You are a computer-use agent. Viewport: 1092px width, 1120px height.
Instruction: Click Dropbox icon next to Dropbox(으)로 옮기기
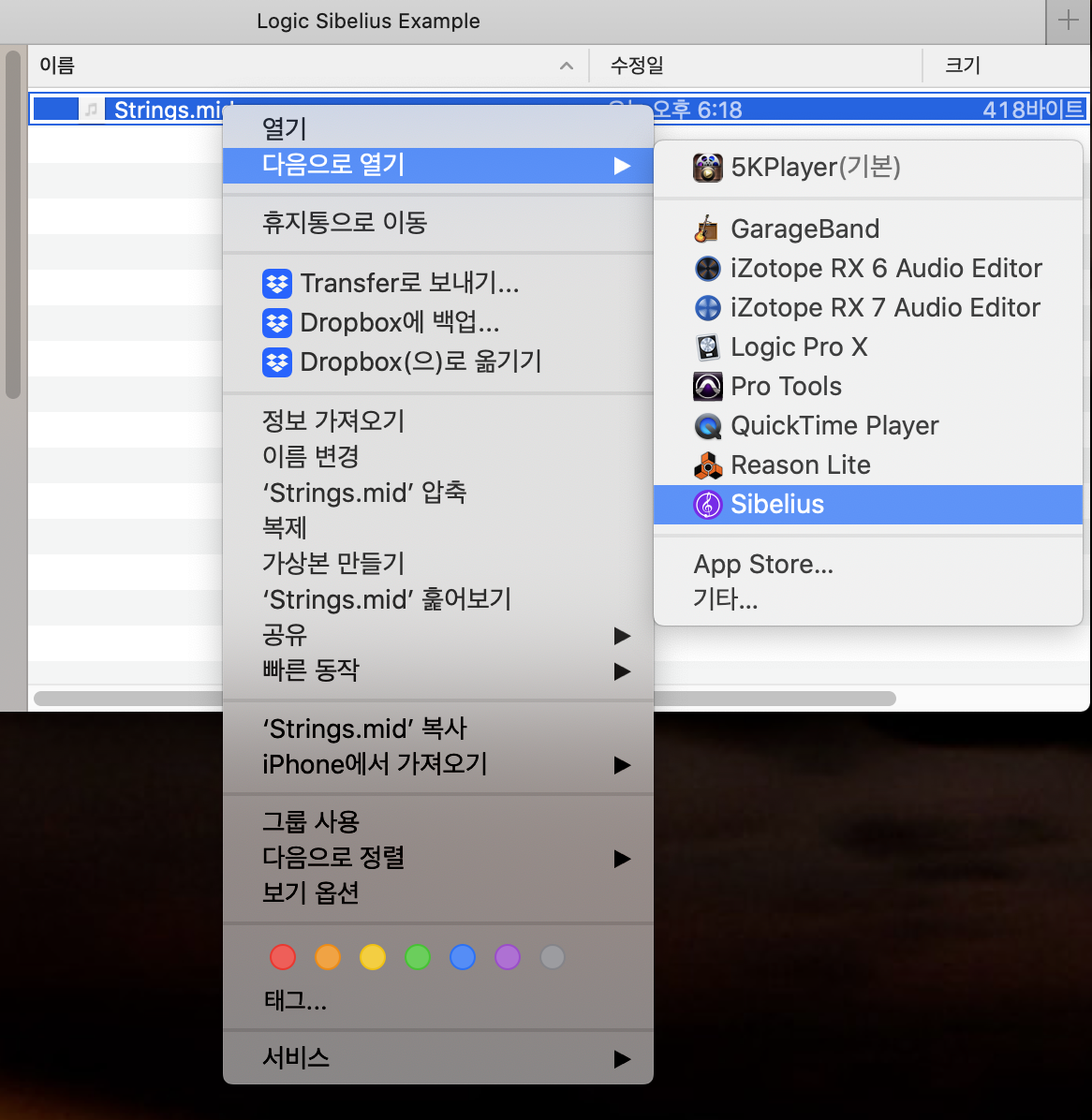tap(277, 362)
